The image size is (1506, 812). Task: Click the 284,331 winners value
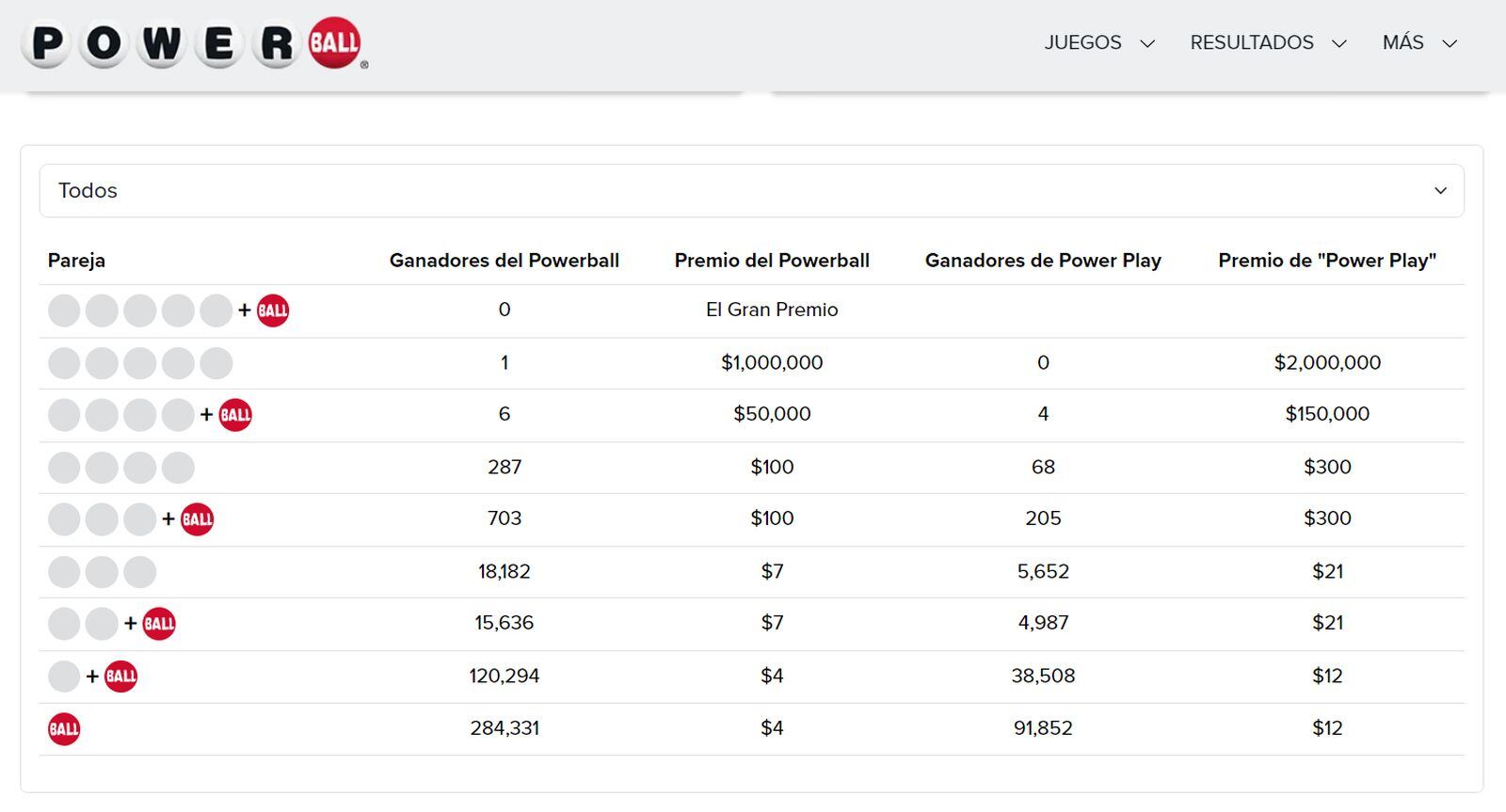[505, 727]
